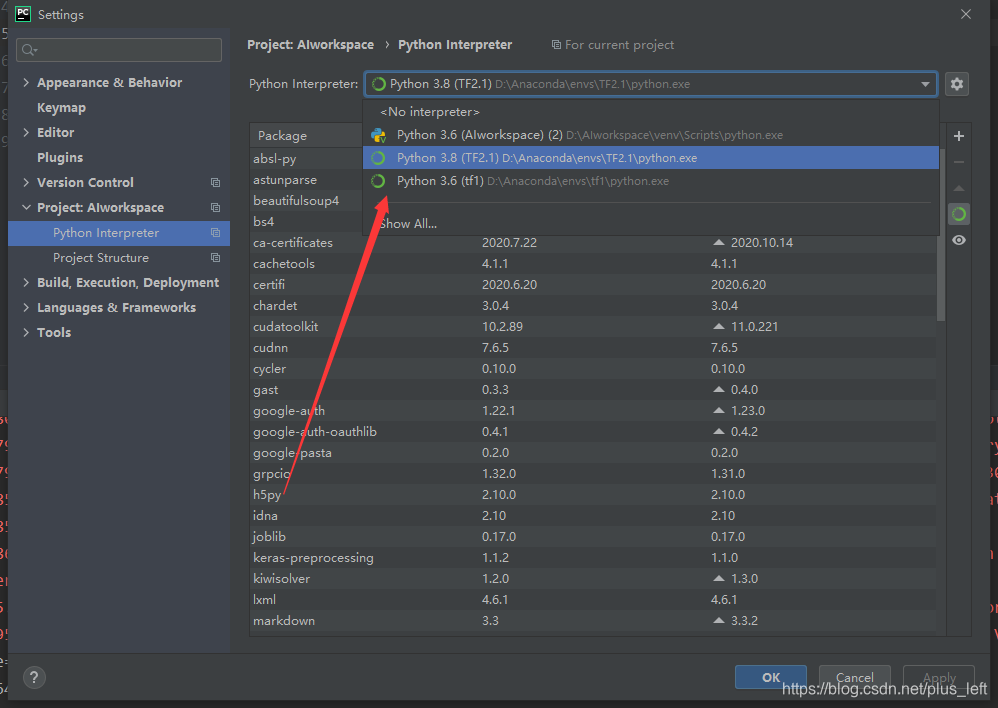The image size is (998, 708).
Task: Expand Version Control section
Action: click(26, 183)
